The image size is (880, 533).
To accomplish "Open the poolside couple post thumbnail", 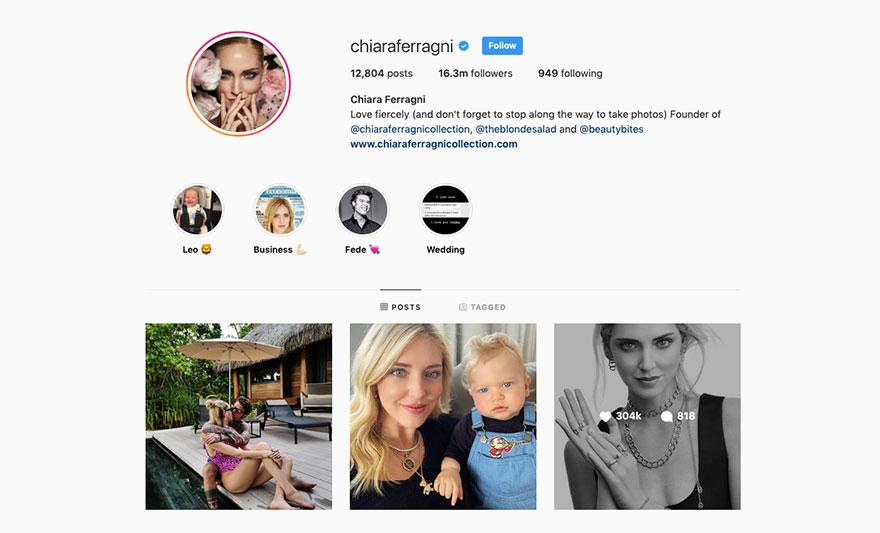I will [x=239, y=416].
